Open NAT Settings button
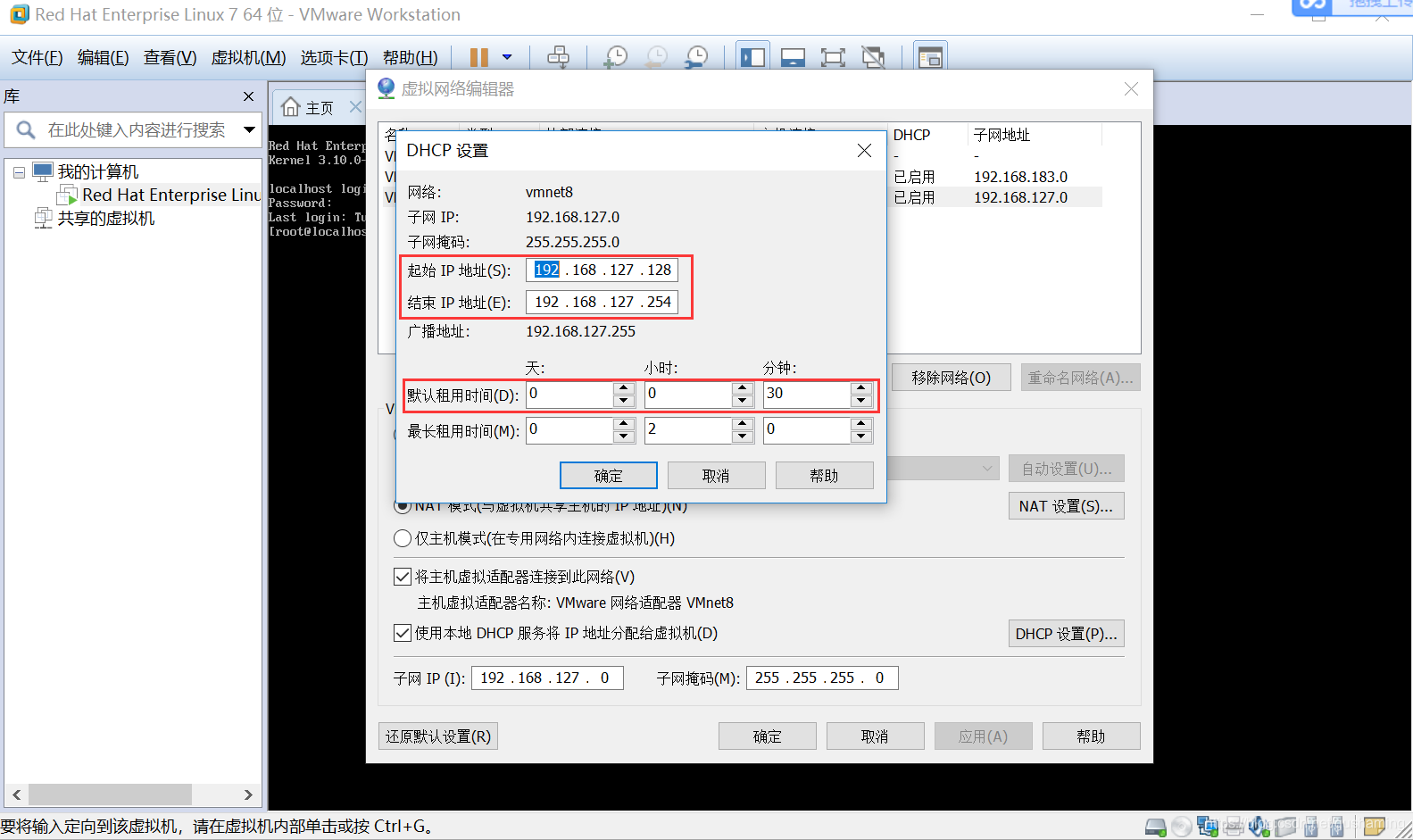1413x840 pixels. 1066,506
